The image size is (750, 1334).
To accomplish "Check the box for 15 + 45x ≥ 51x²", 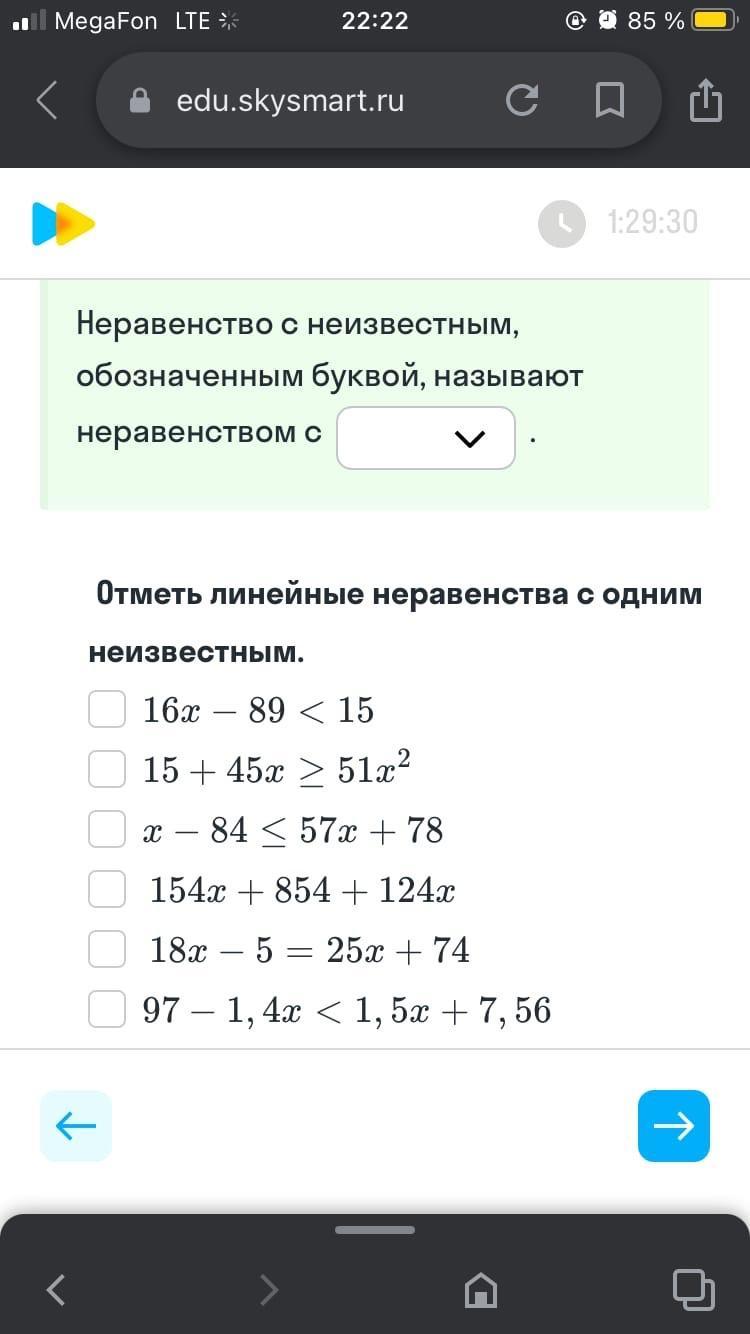I will (x=107, y=769).
